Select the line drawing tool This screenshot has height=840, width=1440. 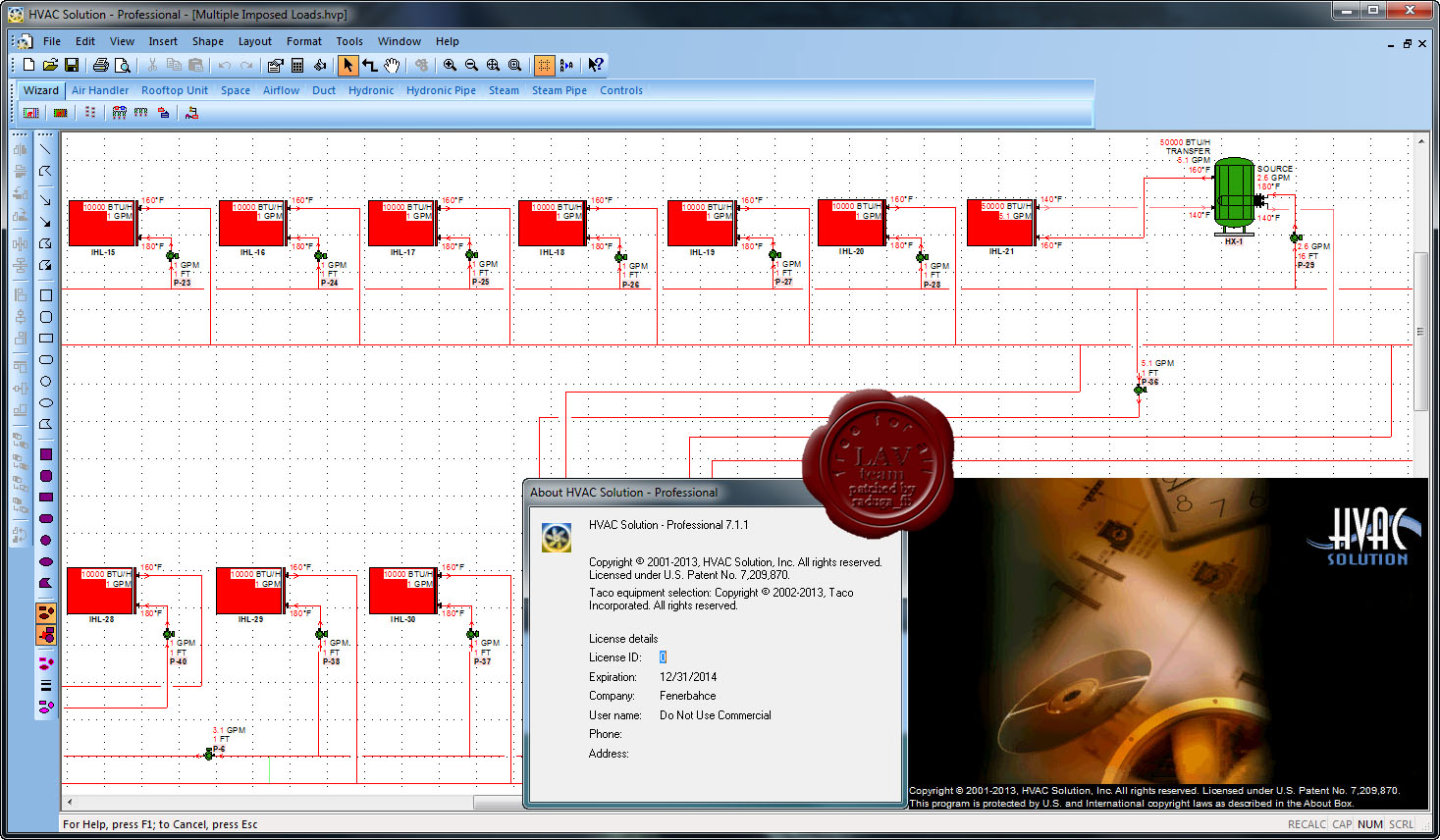45,149
